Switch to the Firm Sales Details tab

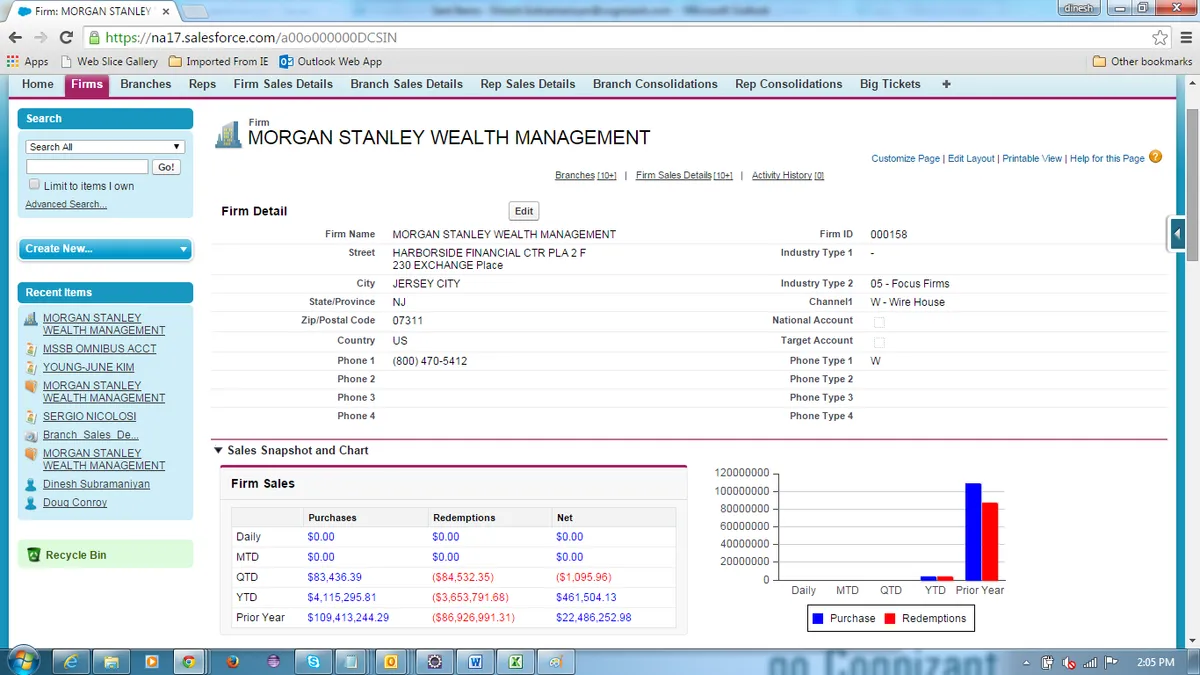click(x=283, y=84)
